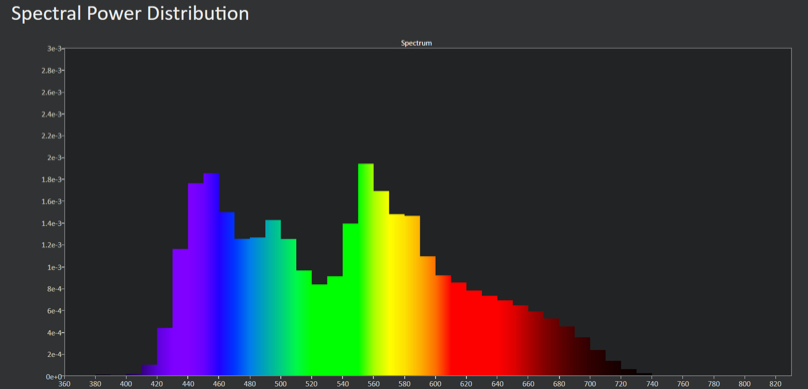Select the tallest green bar near 555 nm
This screenshot has height=389, width=808.
click(x=366, y=269)
